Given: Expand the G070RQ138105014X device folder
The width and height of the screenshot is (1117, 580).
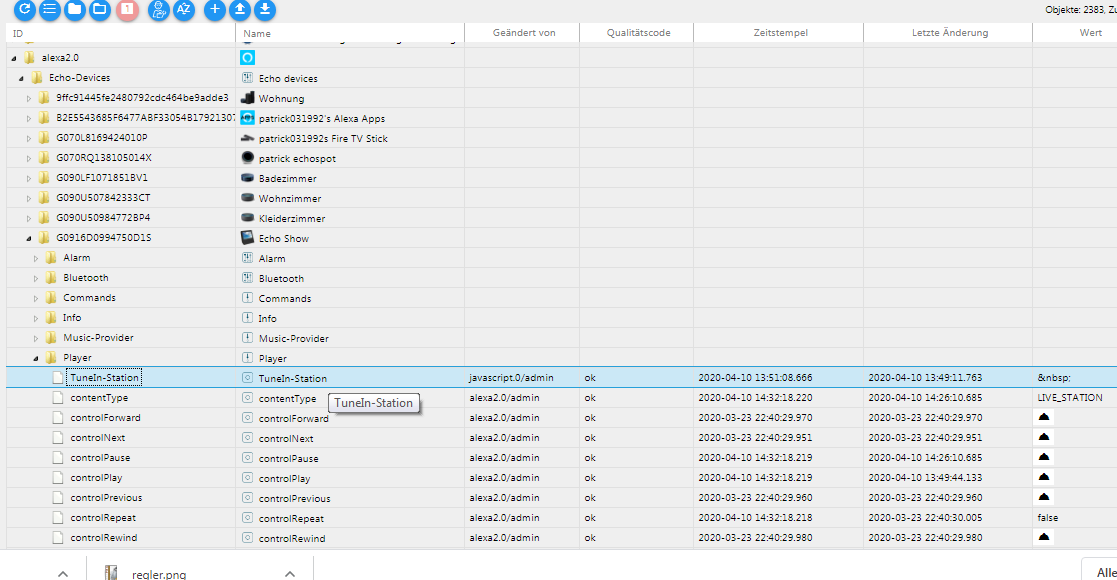Looking at the screenshot, I should (28, 158).
